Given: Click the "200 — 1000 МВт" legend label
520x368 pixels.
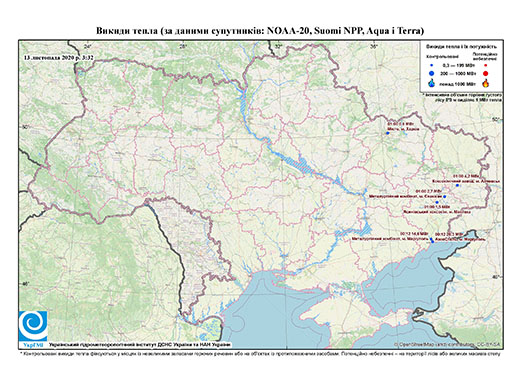Looking at the screenshot, I should [458, 73].
